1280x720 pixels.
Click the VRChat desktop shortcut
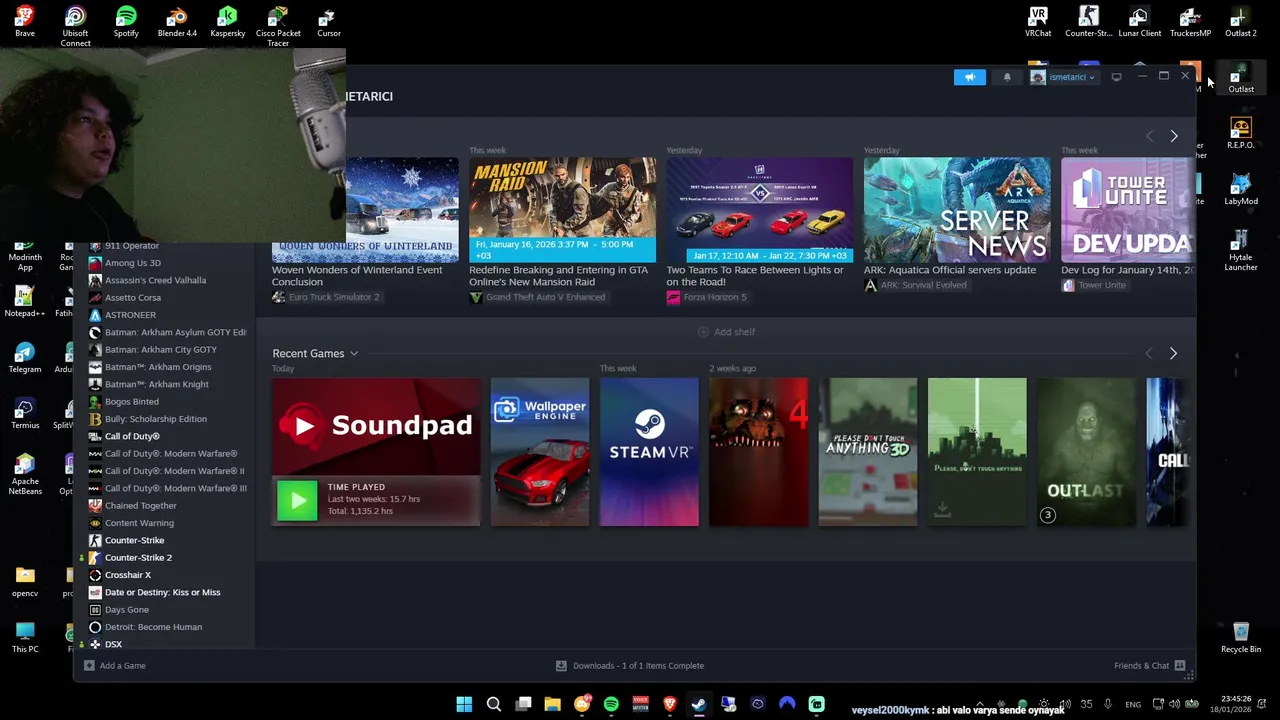click(x=1038, y=21)
